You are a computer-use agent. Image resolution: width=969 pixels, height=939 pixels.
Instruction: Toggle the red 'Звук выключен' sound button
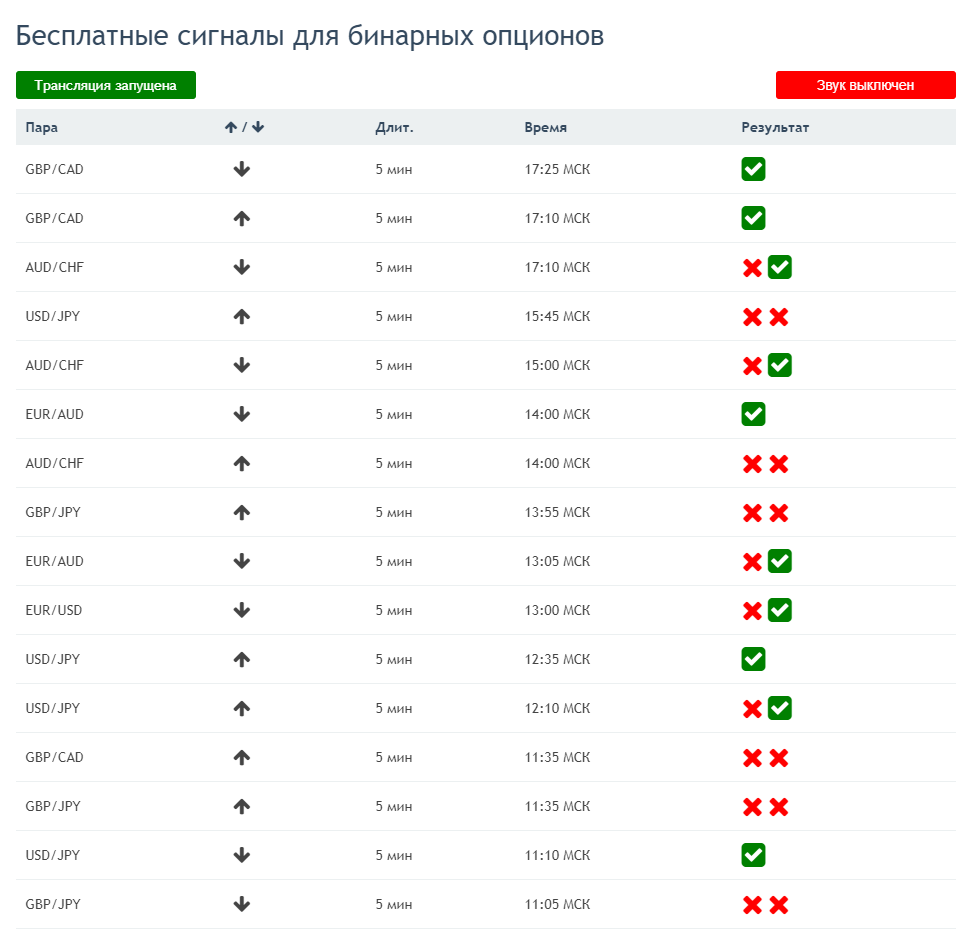[865, 85]
